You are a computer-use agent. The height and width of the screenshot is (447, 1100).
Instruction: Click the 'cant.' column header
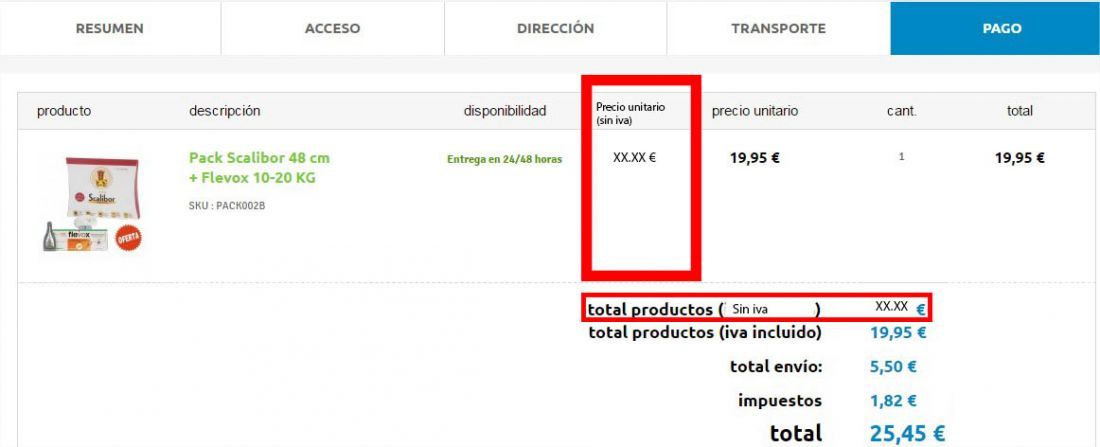tap(901, 111)
